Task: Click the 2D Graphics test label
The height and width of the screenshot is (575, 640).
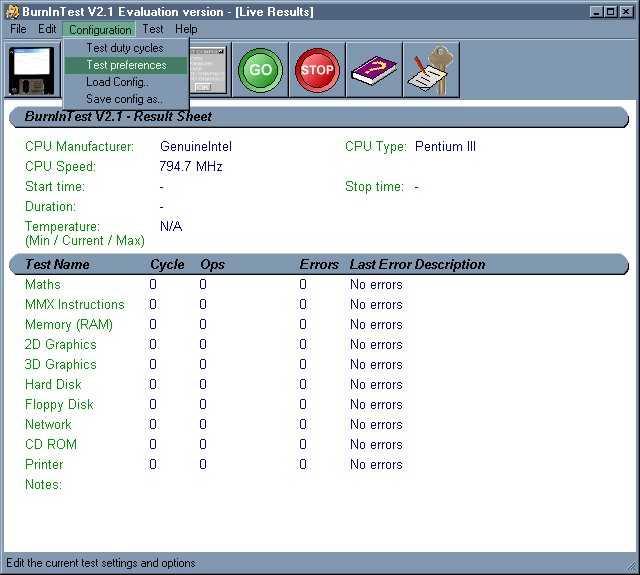Action: pos(61,344)
